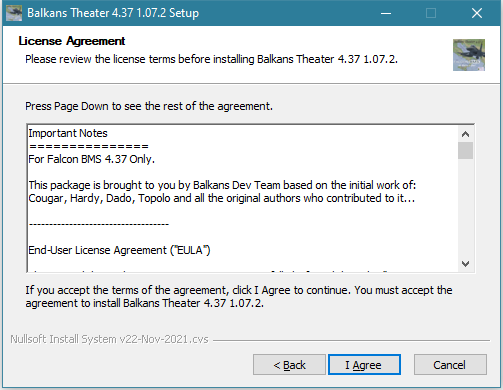Click the greyed-out maximize button

coord(431,13)
